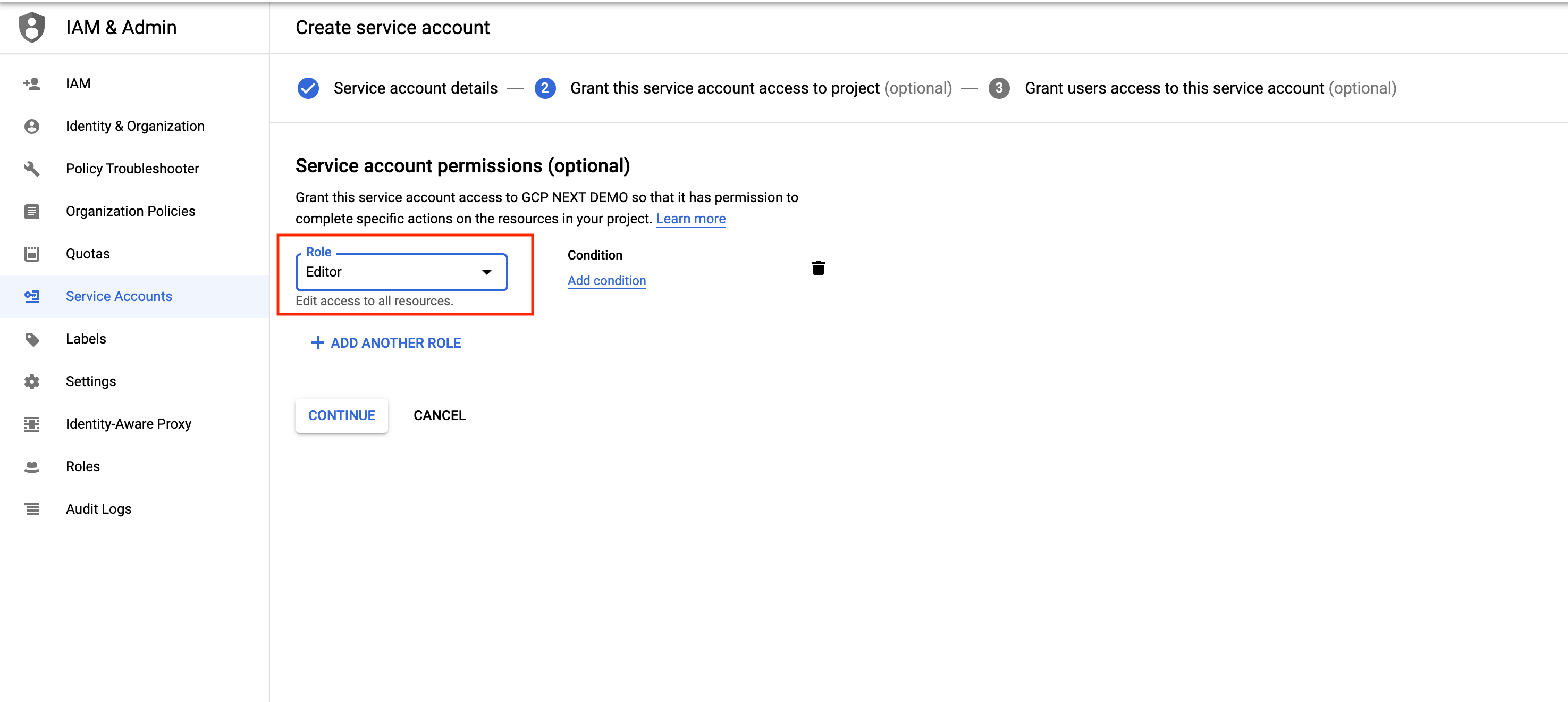
Task: Click the Create service account heading
Action: point(393,28)
